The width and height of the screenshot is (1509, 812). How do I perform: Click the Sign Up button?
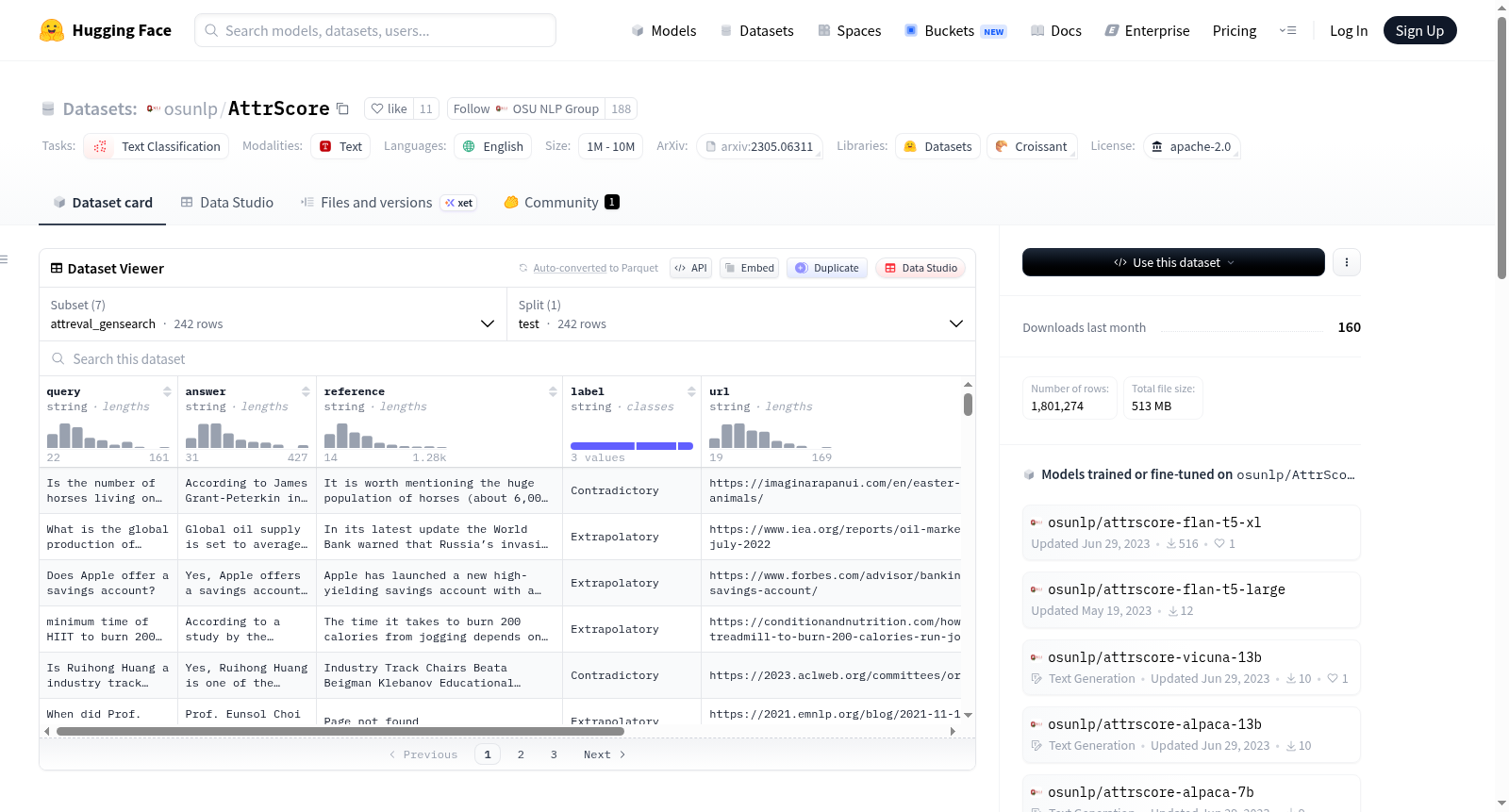pos(1419,30)
